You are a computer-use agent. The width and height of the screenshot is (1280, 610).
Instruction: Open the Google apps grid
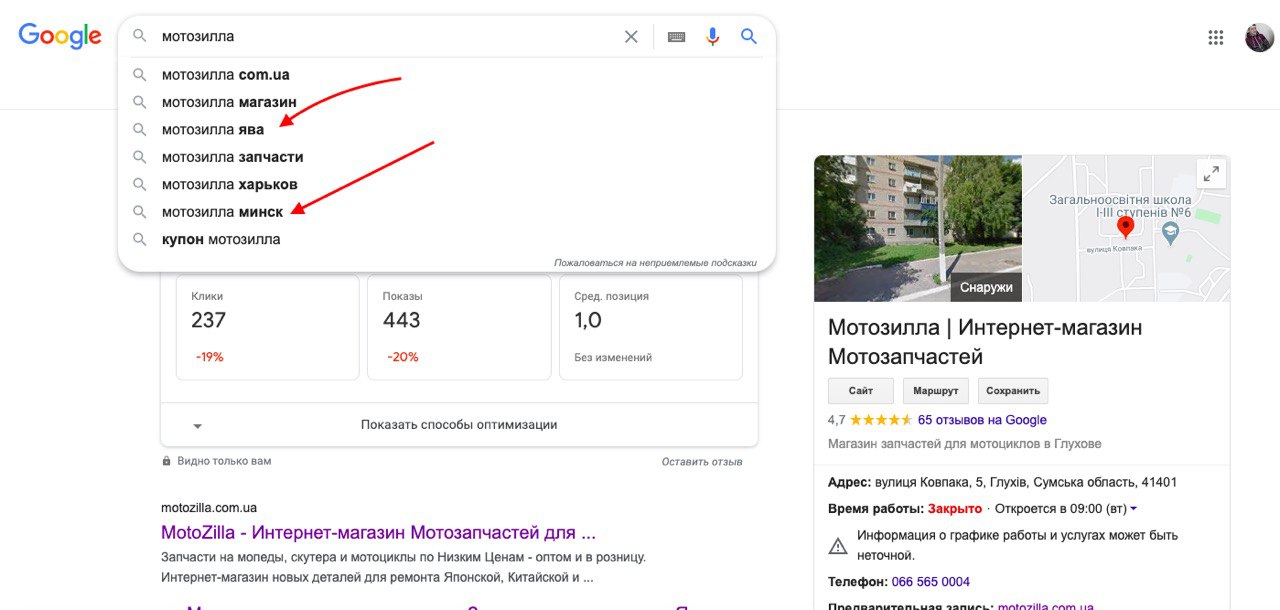pos(1216,38)
